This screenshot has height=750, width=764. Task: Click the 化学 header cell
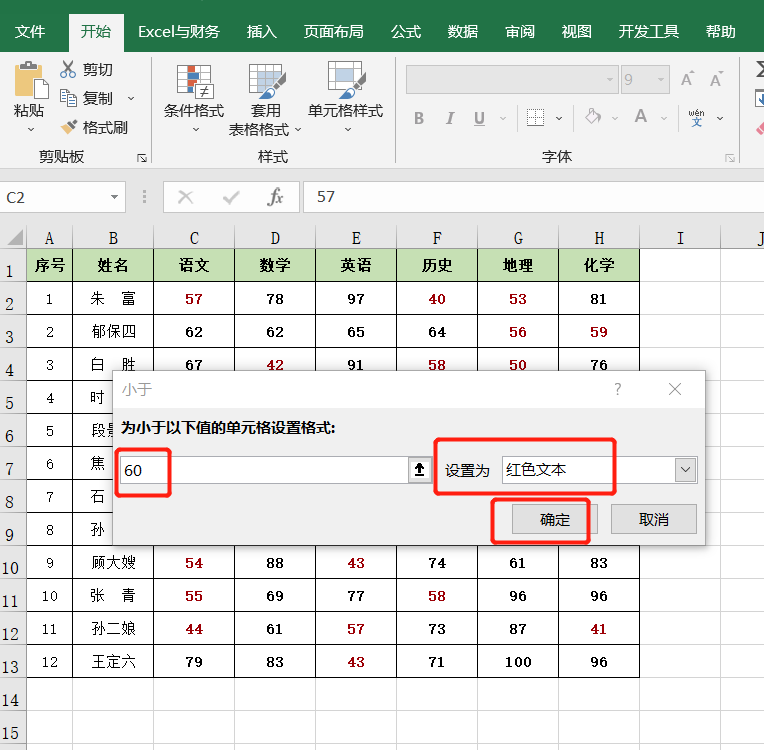click(x=599, y=265)
